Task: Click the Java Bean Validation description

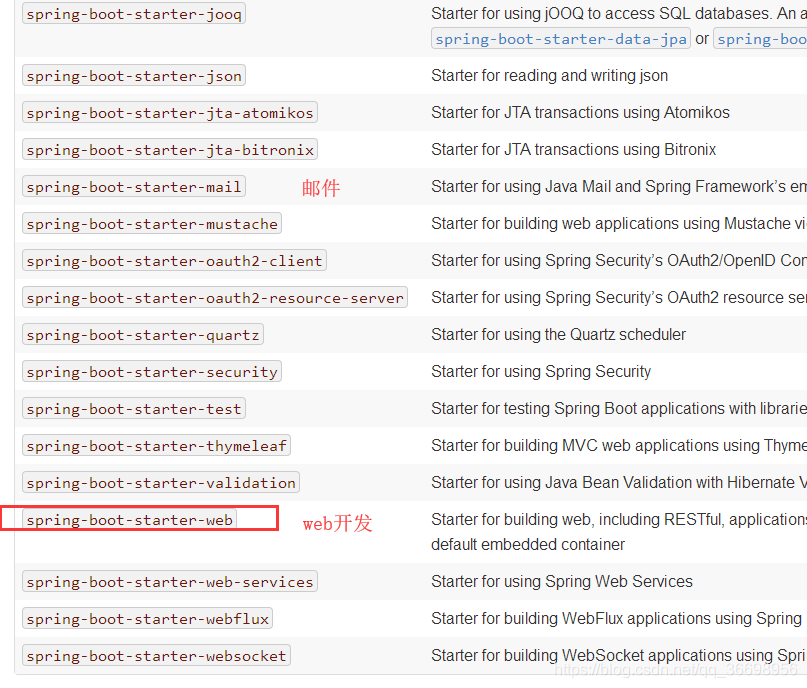Action: (x=619, y=483)
